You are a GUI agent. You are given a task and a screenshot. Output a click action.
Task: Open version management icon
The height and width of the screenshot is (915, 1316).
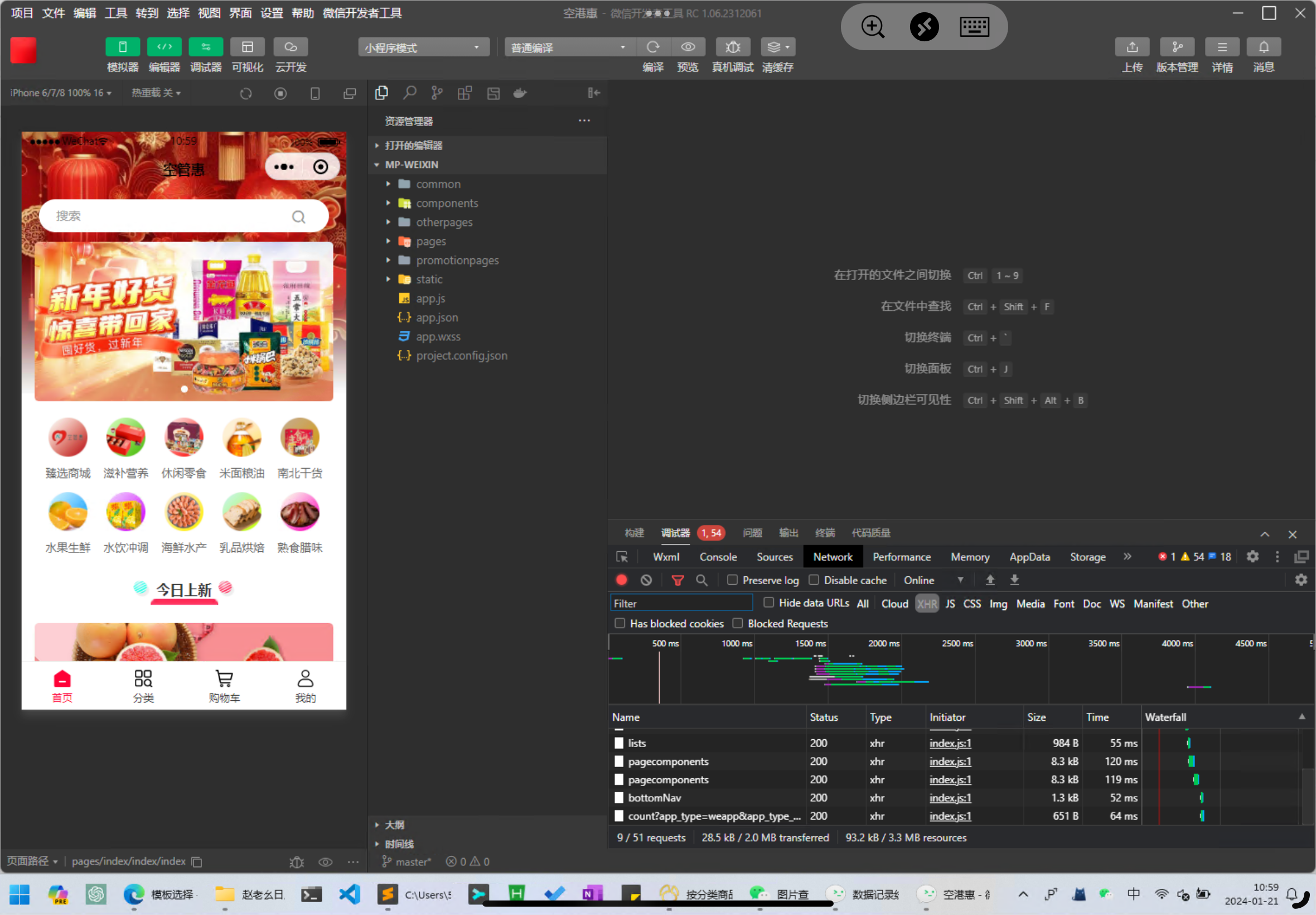1177,47
